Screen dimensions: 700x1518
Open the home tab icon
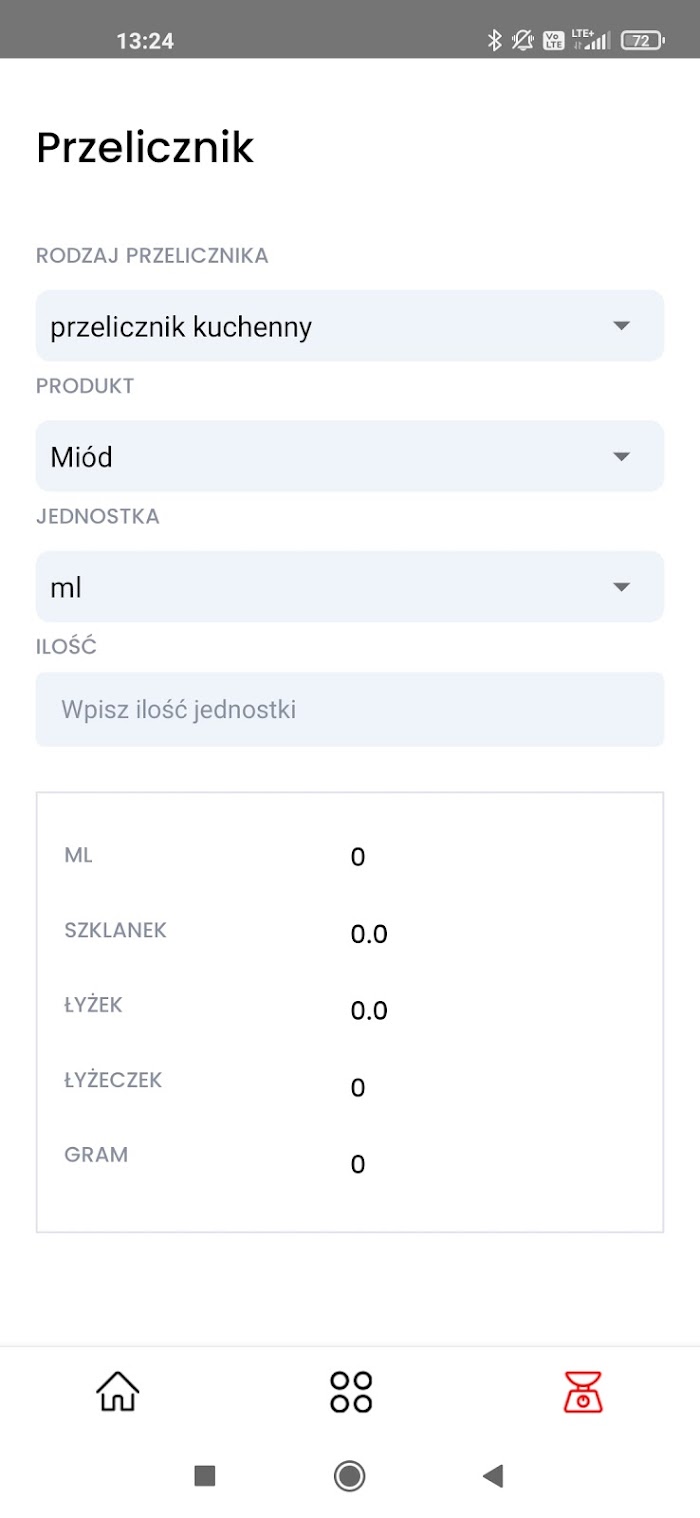click(117, 1391)
